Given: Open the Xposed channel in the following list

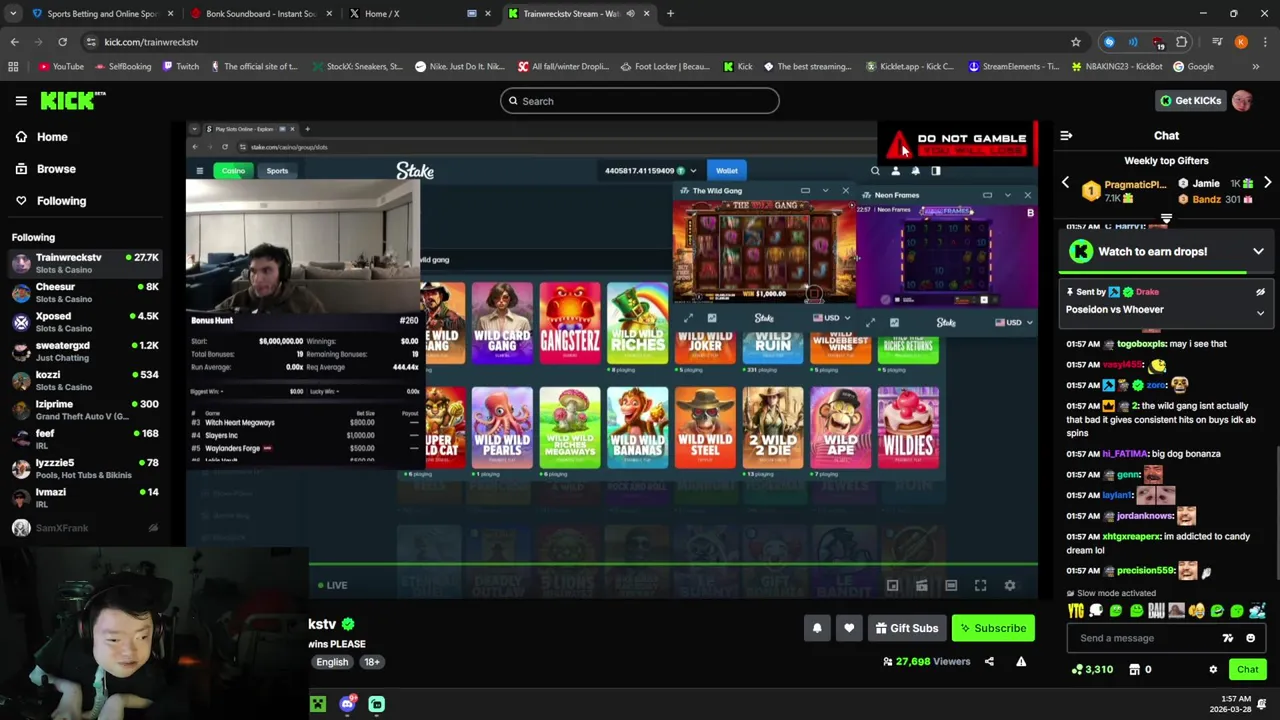Looking at the screenshot, I should tap(85, 321).
